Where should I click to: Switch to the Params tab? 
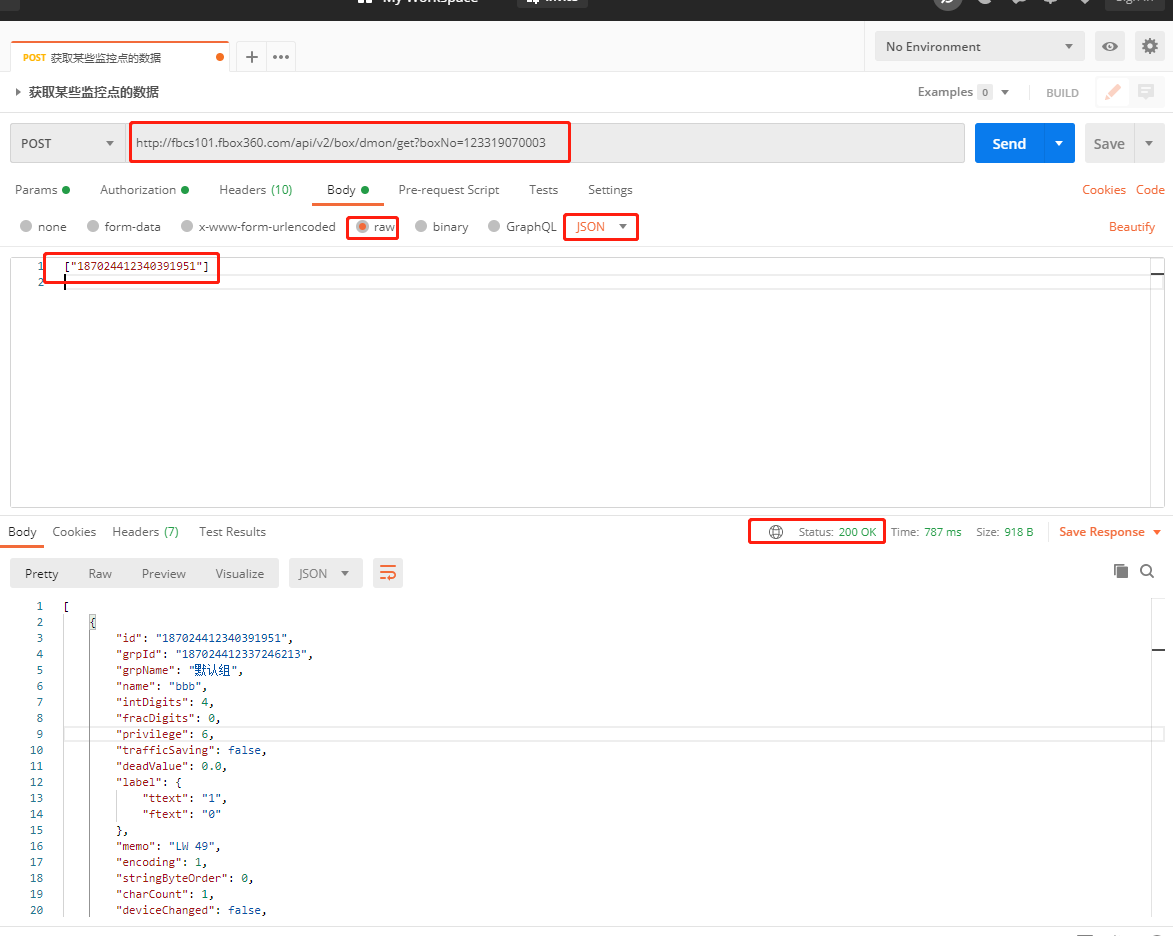43,190
